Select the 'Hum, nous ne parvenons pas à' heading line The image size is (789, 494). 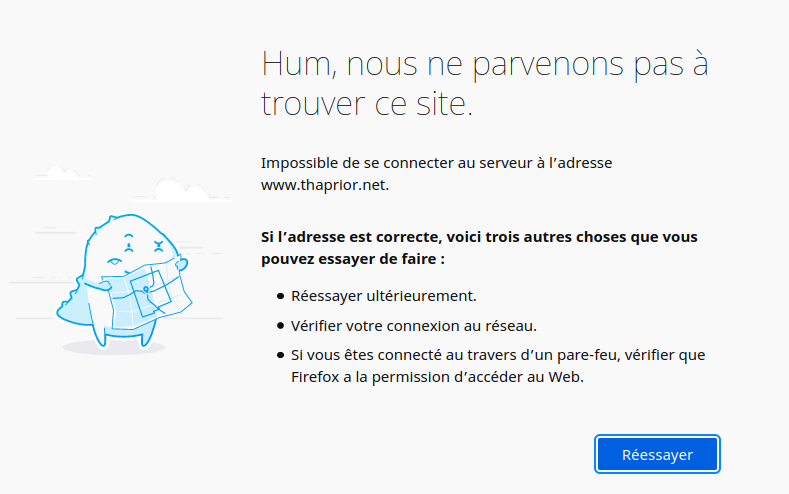click(x=485, y=64)
